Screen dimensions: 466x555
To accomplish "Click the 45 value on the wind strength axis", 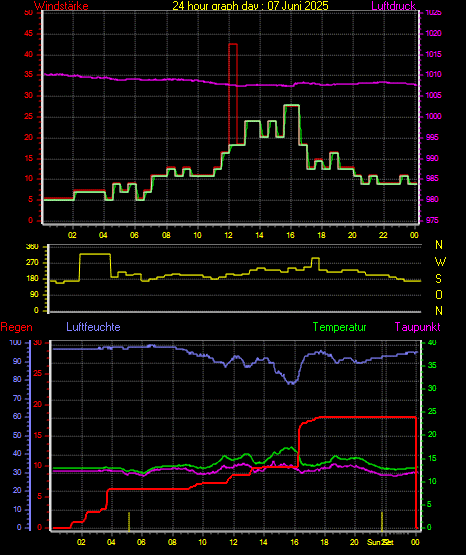I will click(28, 34).
